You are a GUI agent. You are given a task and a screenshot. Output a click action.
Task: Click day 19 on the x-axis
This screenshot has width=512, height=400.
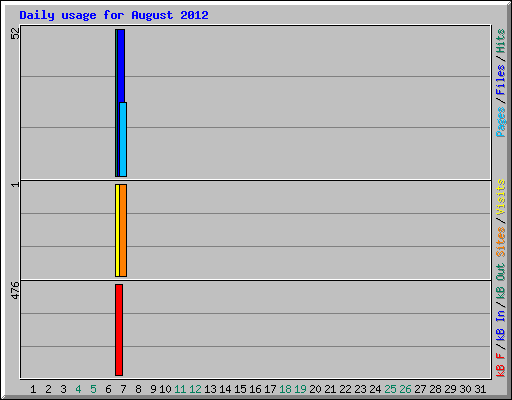point(300,389)
